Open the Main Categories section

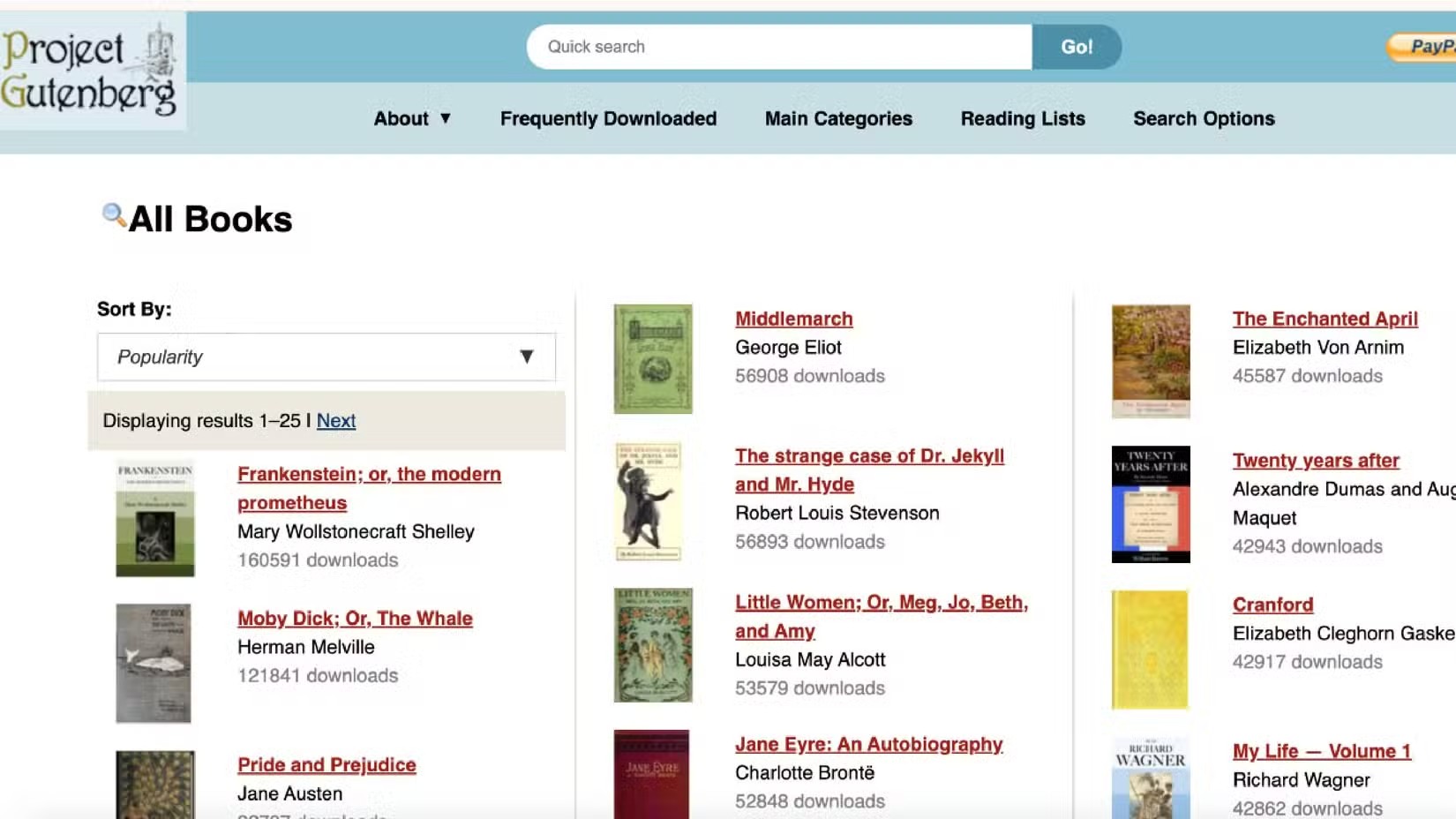(837, 118)
